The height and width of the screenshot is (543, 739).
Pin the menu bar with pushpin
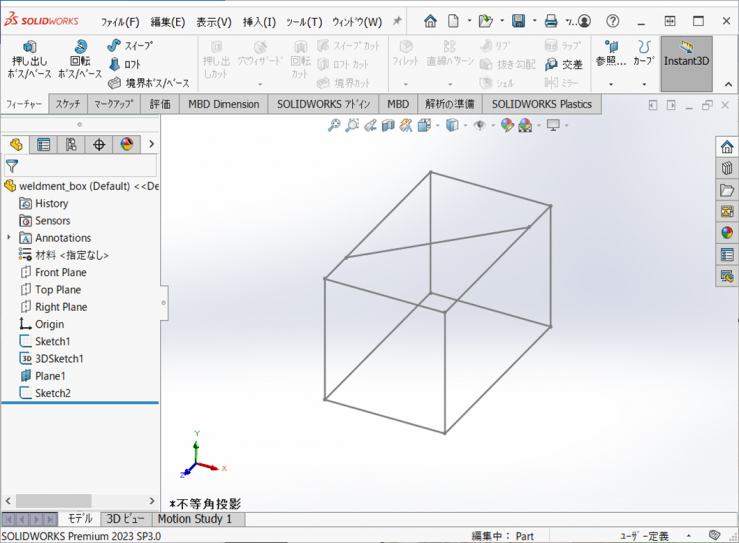[397, 21]
